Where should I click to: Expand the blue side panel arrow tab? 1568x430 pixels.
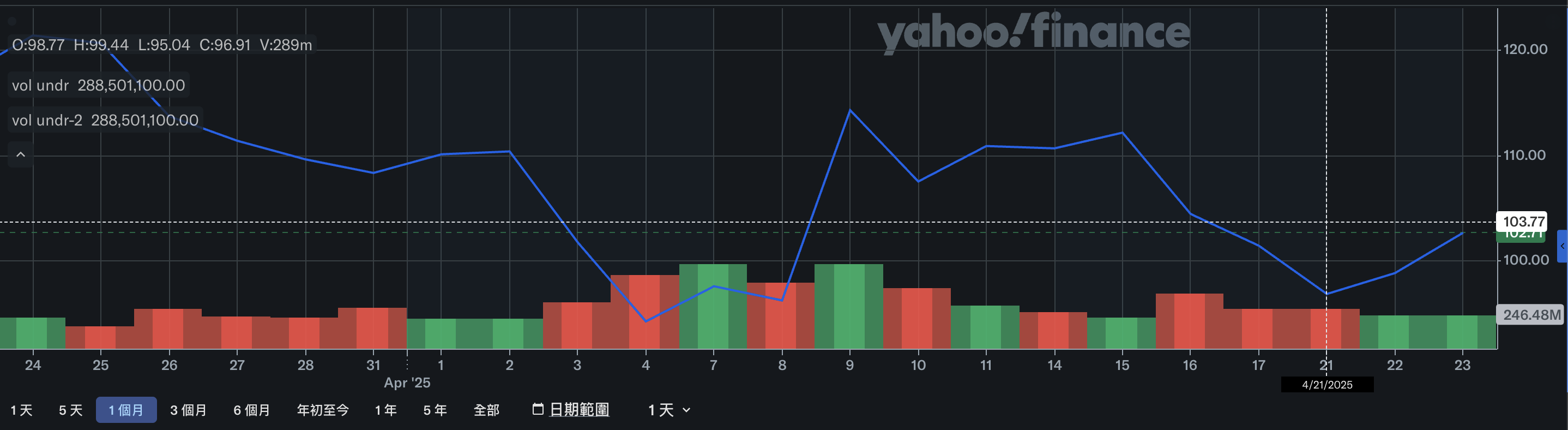[x=1562, y=246]
